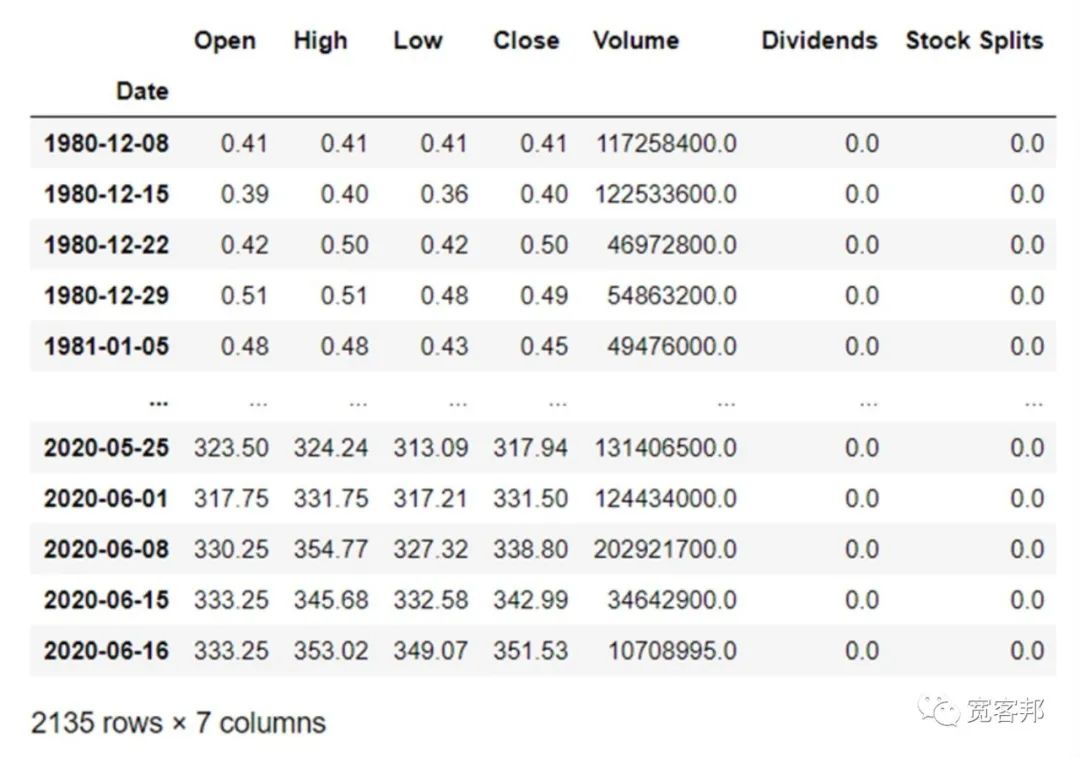The image size is (1080, 758).
Task: Select row date 2020-06-08
Action: (106, 549)
